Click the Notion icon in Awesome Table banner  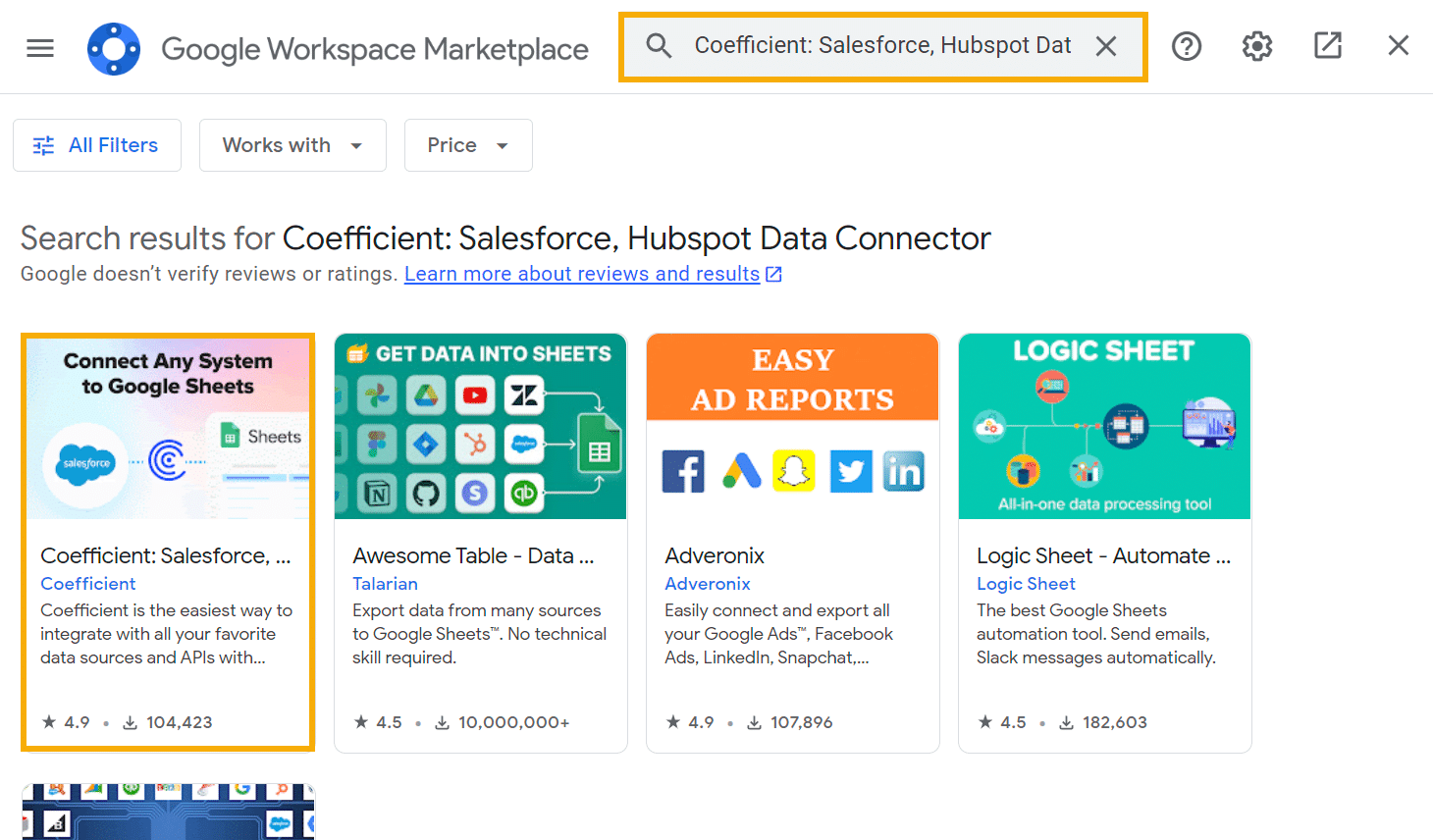[377, 493]
